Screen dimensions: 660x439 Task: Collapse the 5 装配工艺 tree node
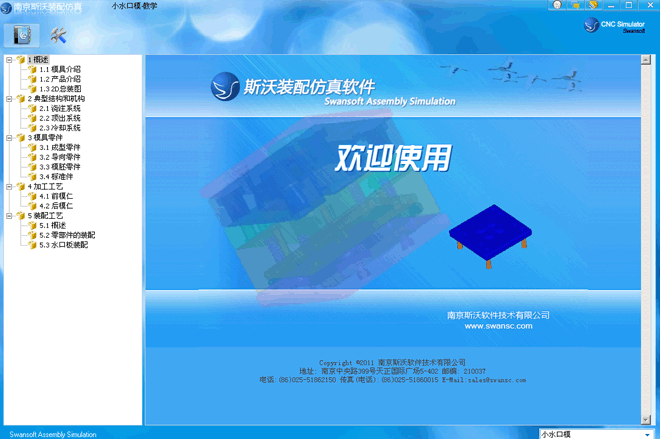pos(9,216)
